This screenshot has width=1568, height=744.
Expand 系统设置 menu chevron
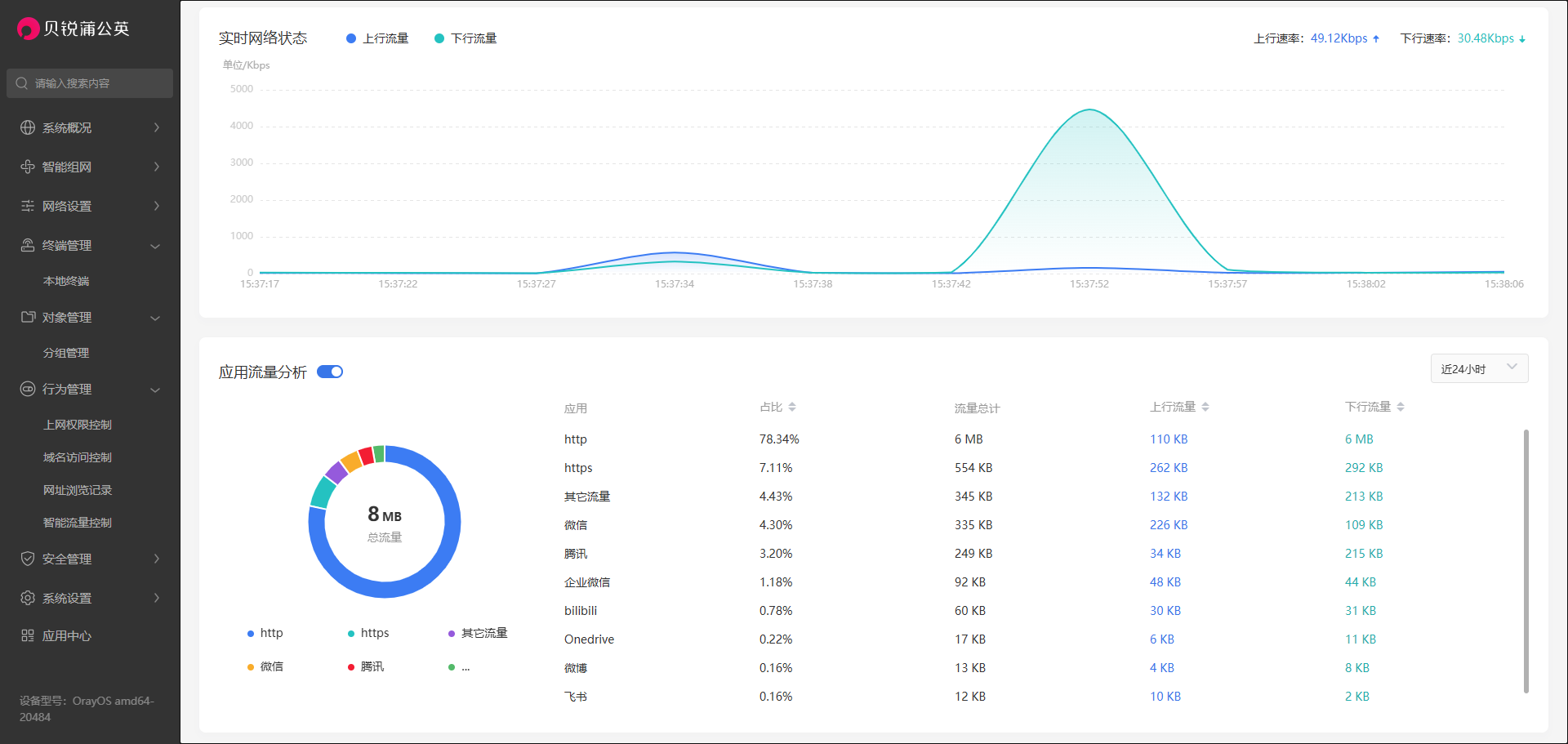pos(156,598)
